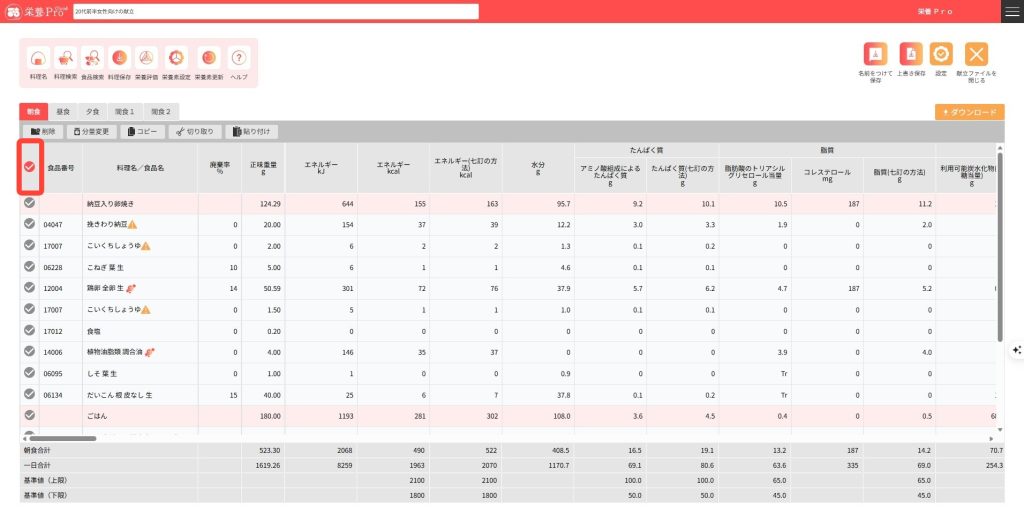The width and height of the screenshot is (1024, 508).
Task: Switch to the 夕食 dinner tab
Action: point(93,112)
